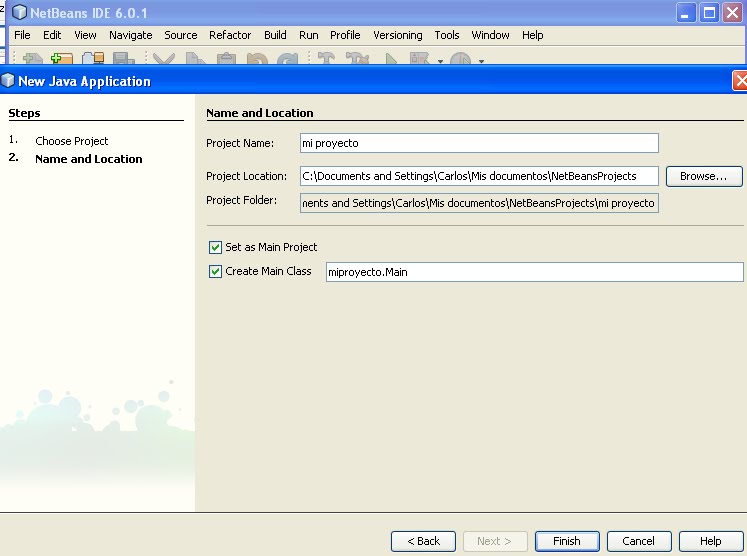Click the Redo toolbar icon
The height and width of the screenshot is (556, 747).
pyautogui.click(x=288, y=59)
